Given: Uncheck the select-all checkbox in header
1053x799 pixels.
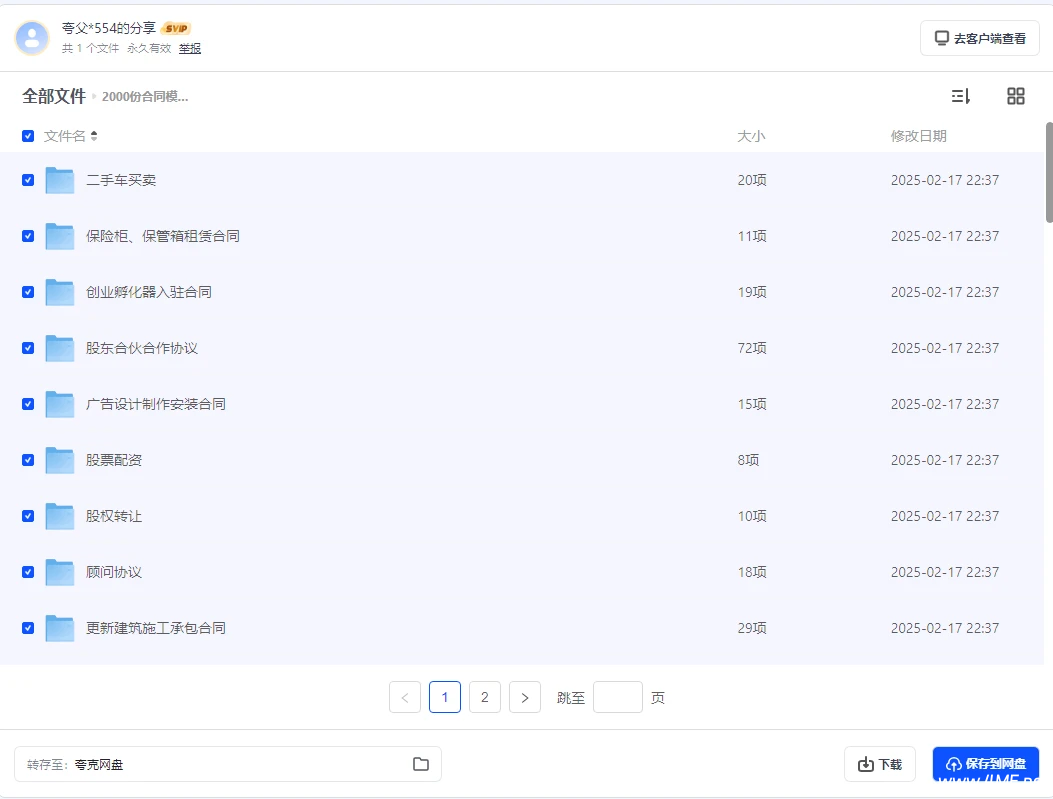Looking at the screenshot, I should click(28, 136).
